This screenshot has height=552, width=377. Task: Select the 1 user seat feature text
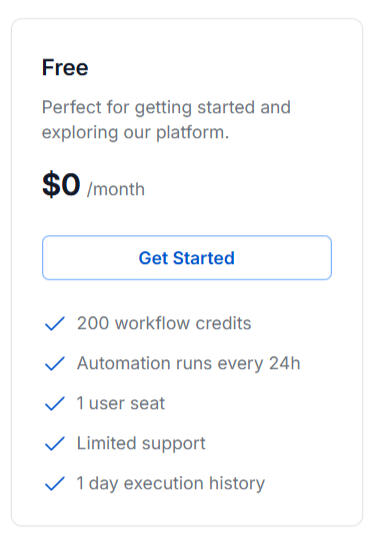click(x=121, y=403)
